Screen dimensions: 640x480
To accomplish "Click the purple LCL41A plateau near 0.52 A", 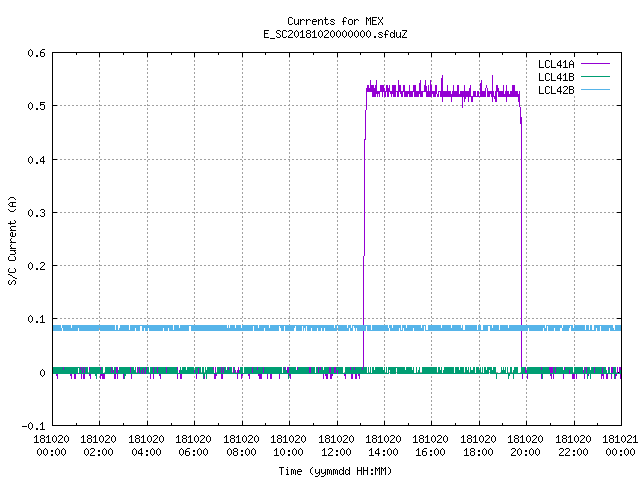I will (443, 93).
